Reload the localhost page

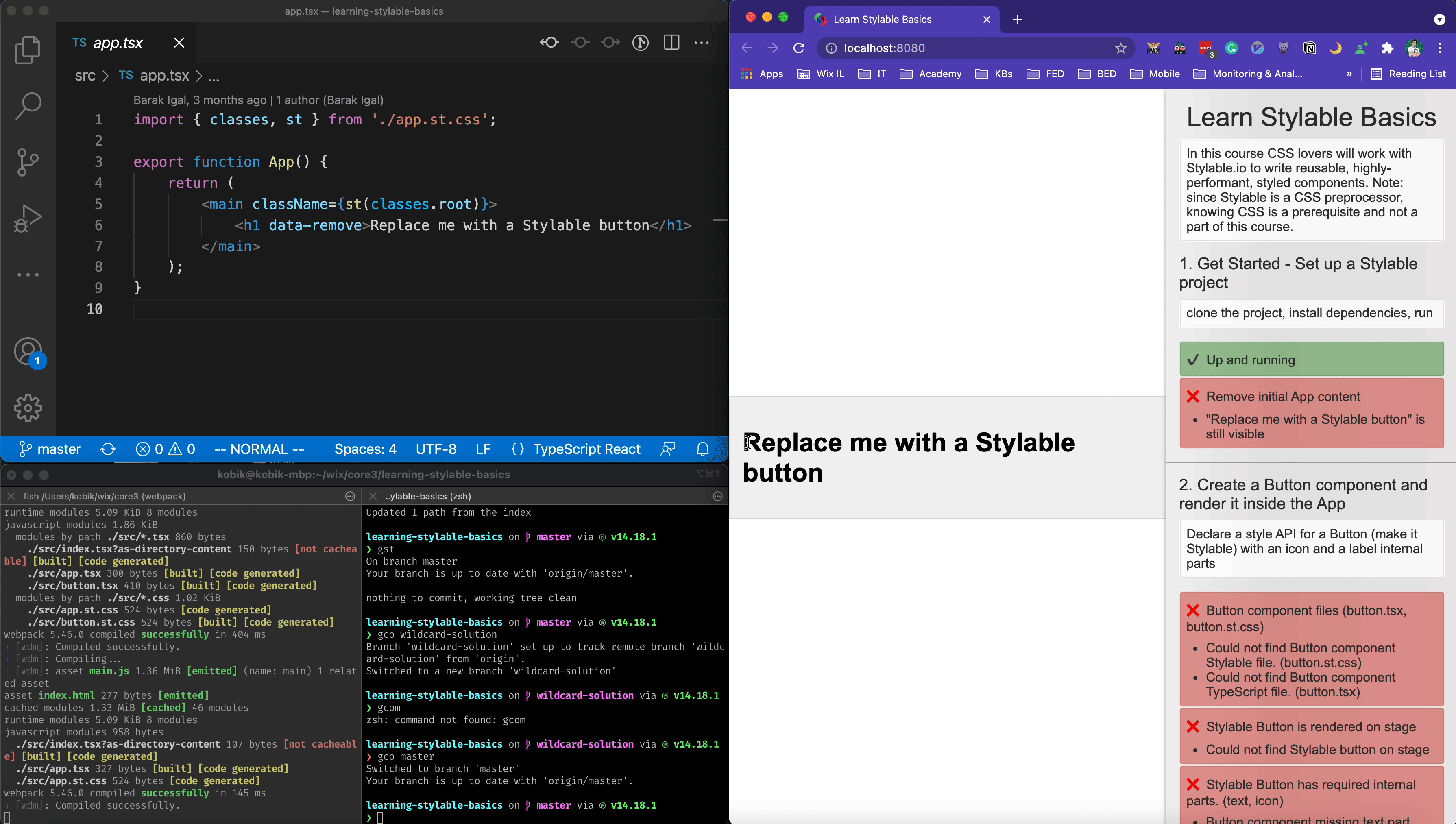tap(799, 48)
